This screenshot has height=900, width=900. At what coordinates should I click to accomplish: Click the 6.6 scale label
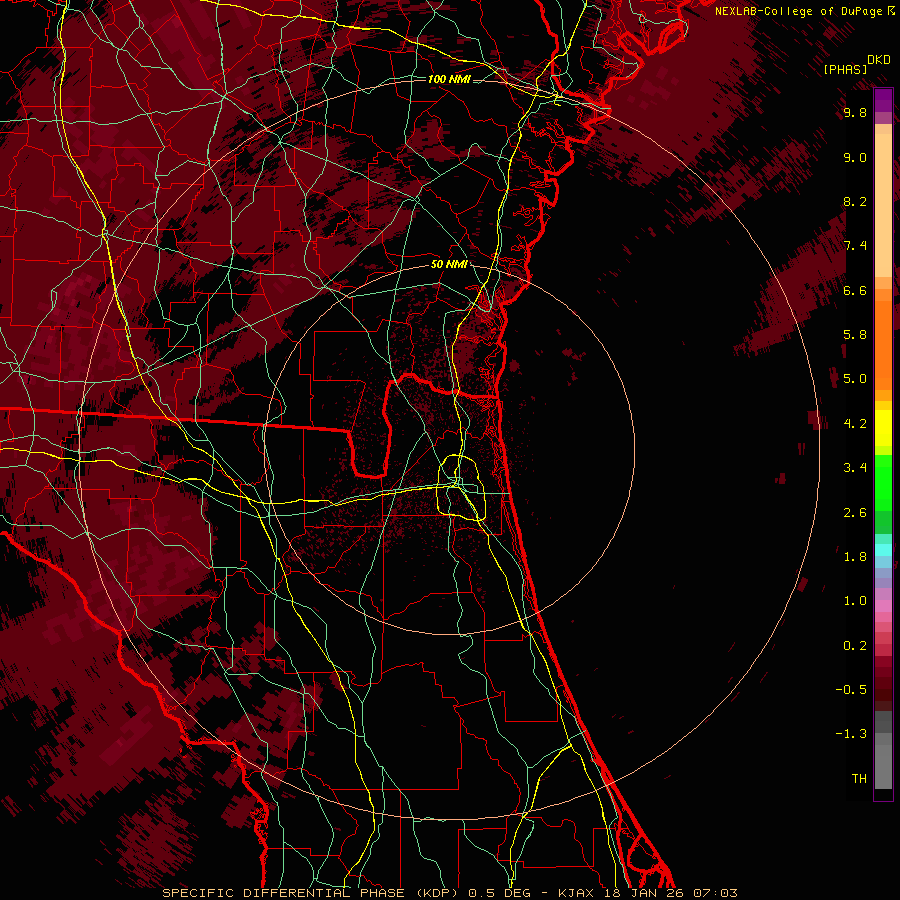pyautogui.click(x=855, y=290)
